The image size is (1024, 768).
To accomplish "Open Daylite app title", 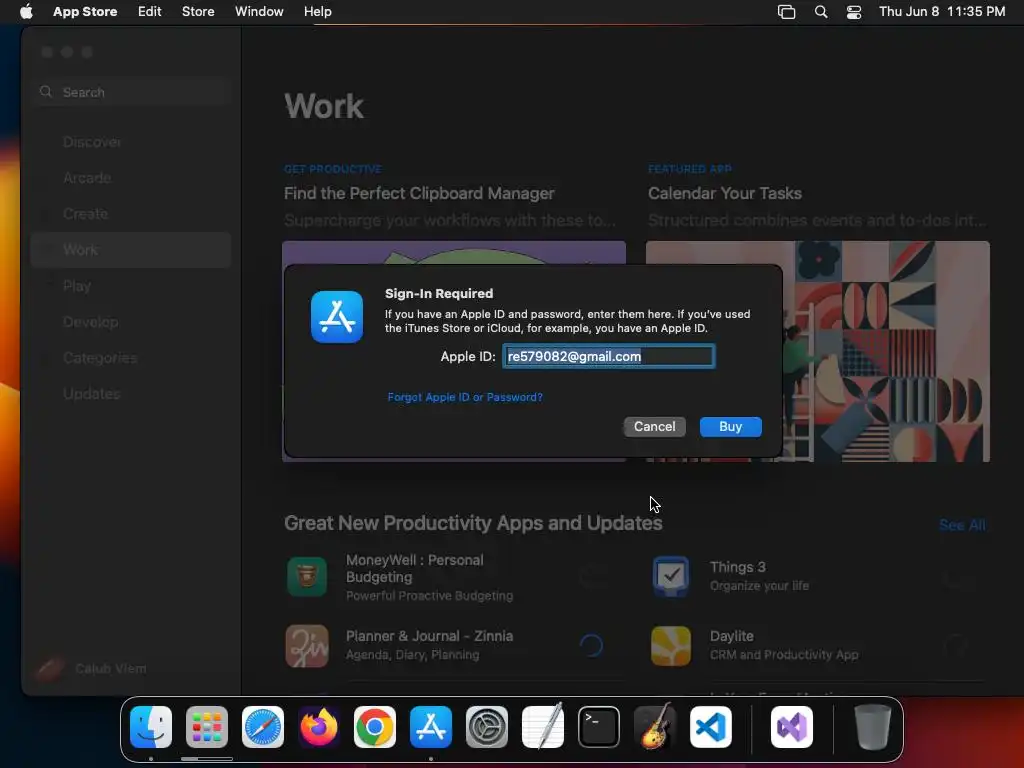I will point(731,636).
